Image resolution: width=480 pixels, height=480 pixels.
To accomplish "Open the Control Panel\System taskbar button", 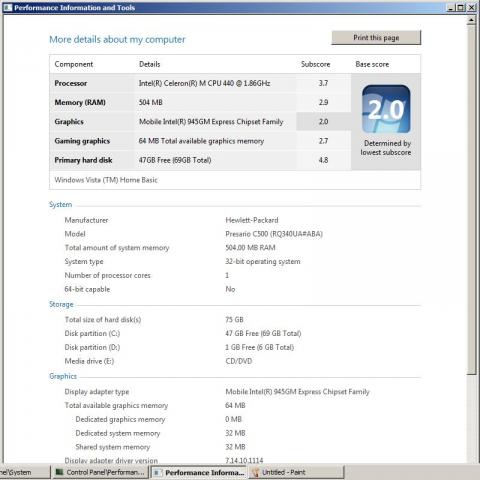I will pos(23,472).
